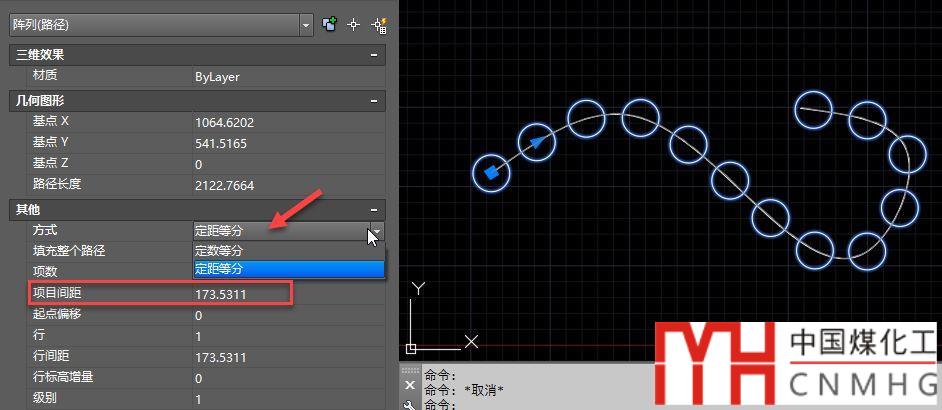Click the UCS origin icon square
The image size is (942, 410).
411,348
